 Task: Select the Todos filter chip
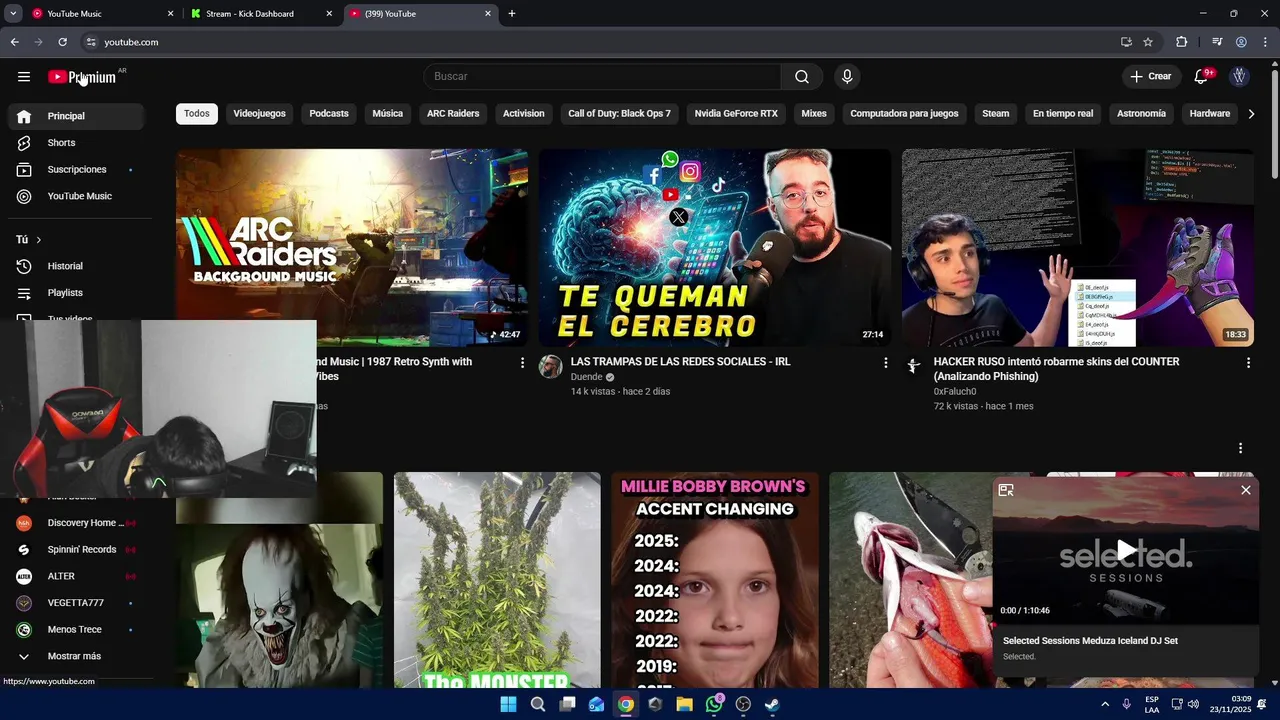197,114
